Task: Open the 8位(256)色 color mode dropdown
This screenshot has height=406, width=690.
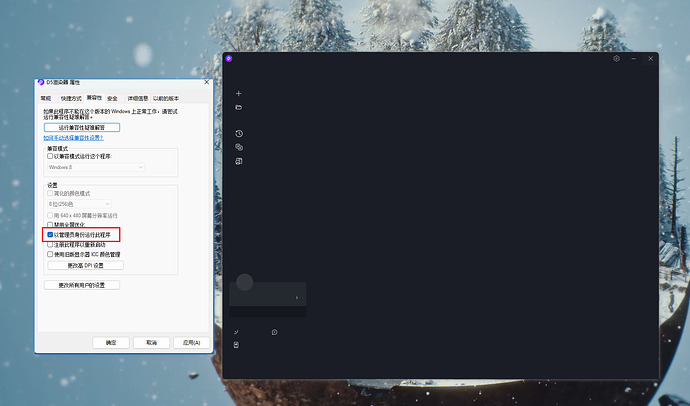Action: click(96, 203)
